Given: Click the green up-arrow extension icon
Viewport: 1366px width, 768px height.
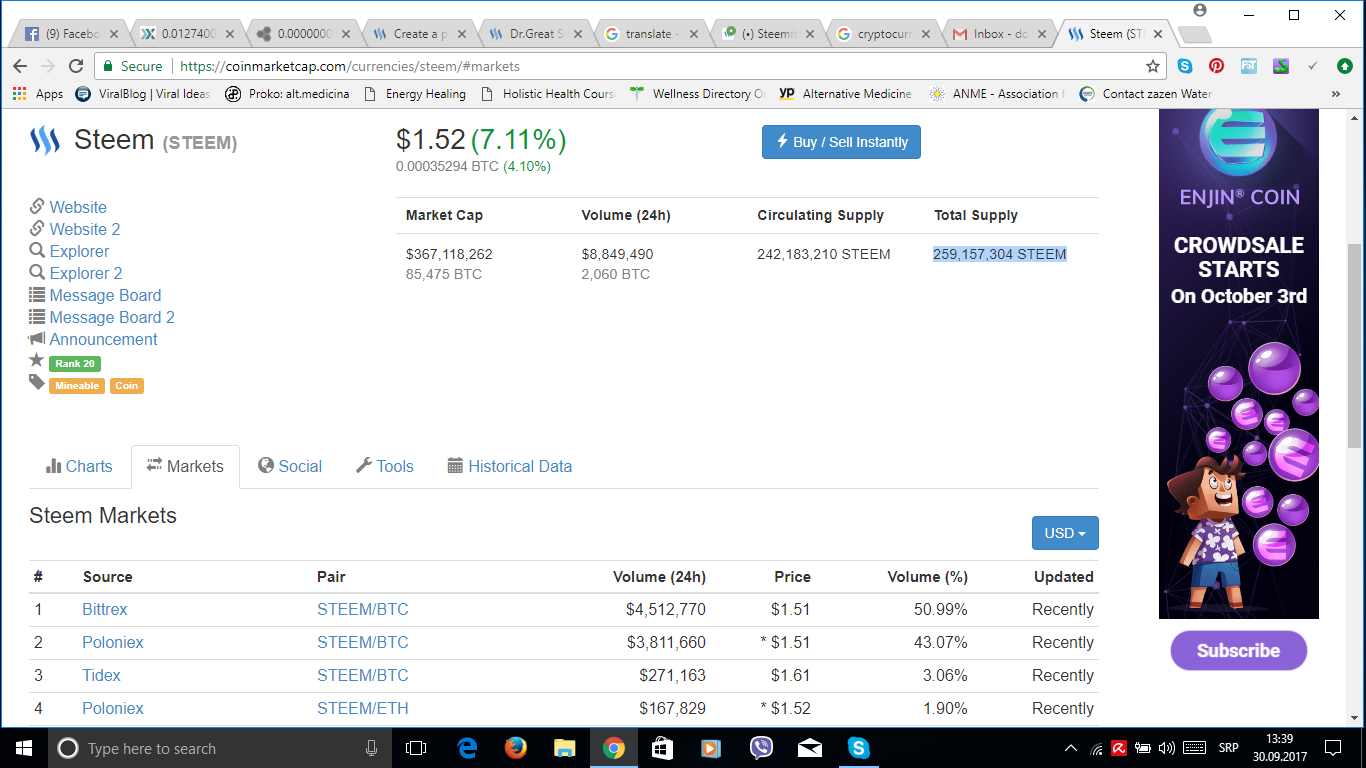Looking at the screenshot, I should 1345,66.
